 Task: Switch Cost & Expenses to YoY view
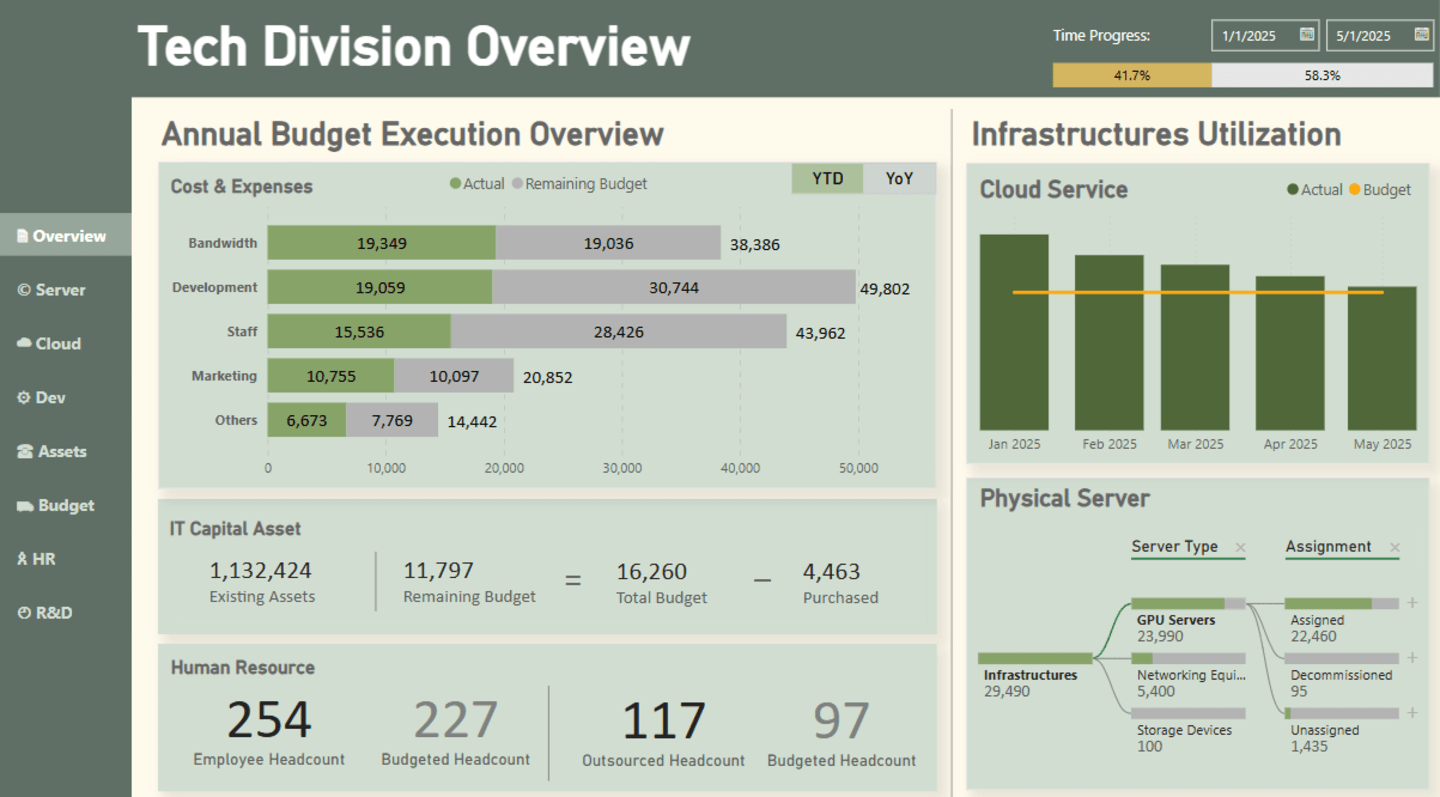[x=899, y=179]
